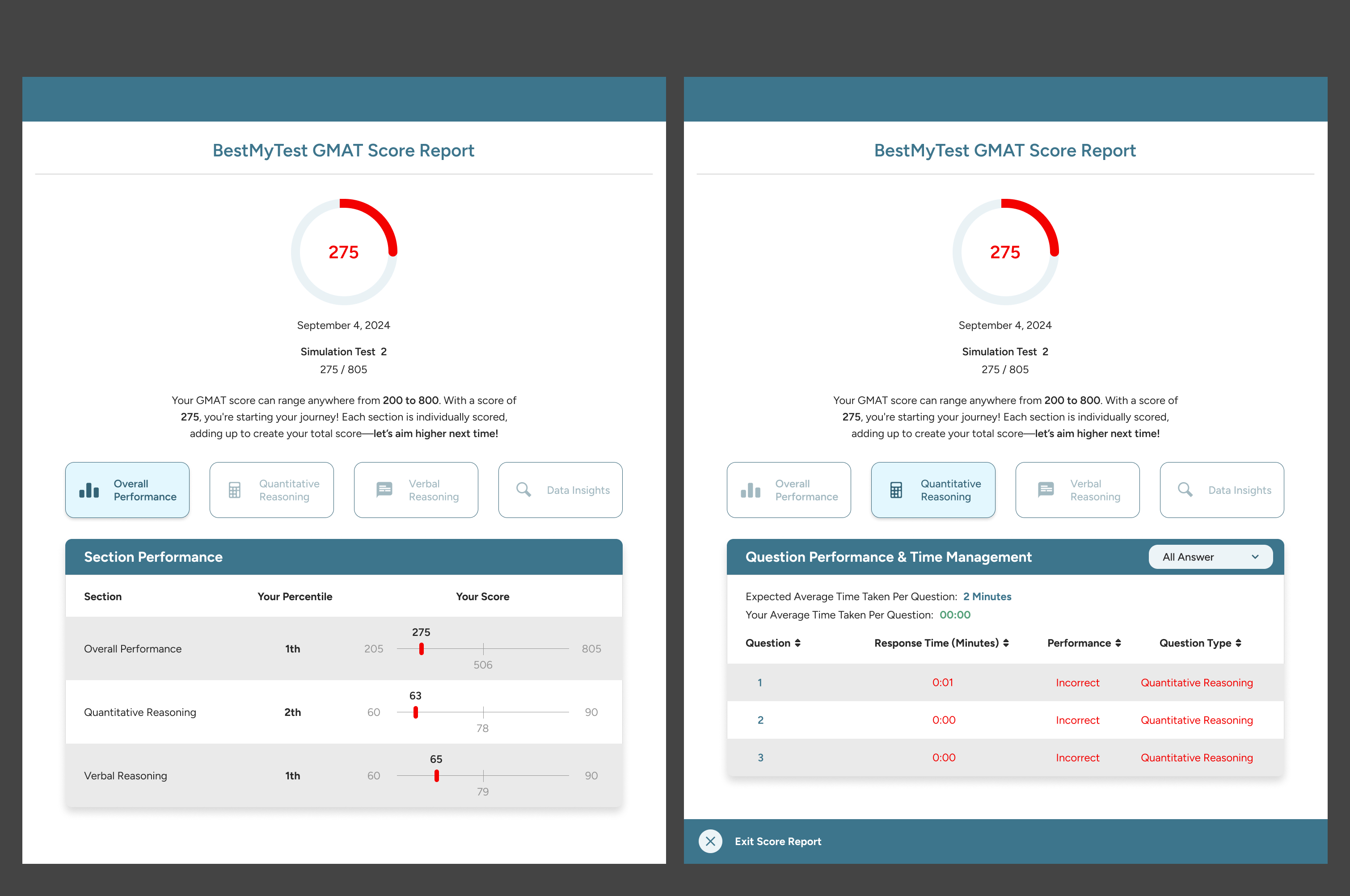Click '805' maximum on Overall Performance scale

click(x=591, y=648)
